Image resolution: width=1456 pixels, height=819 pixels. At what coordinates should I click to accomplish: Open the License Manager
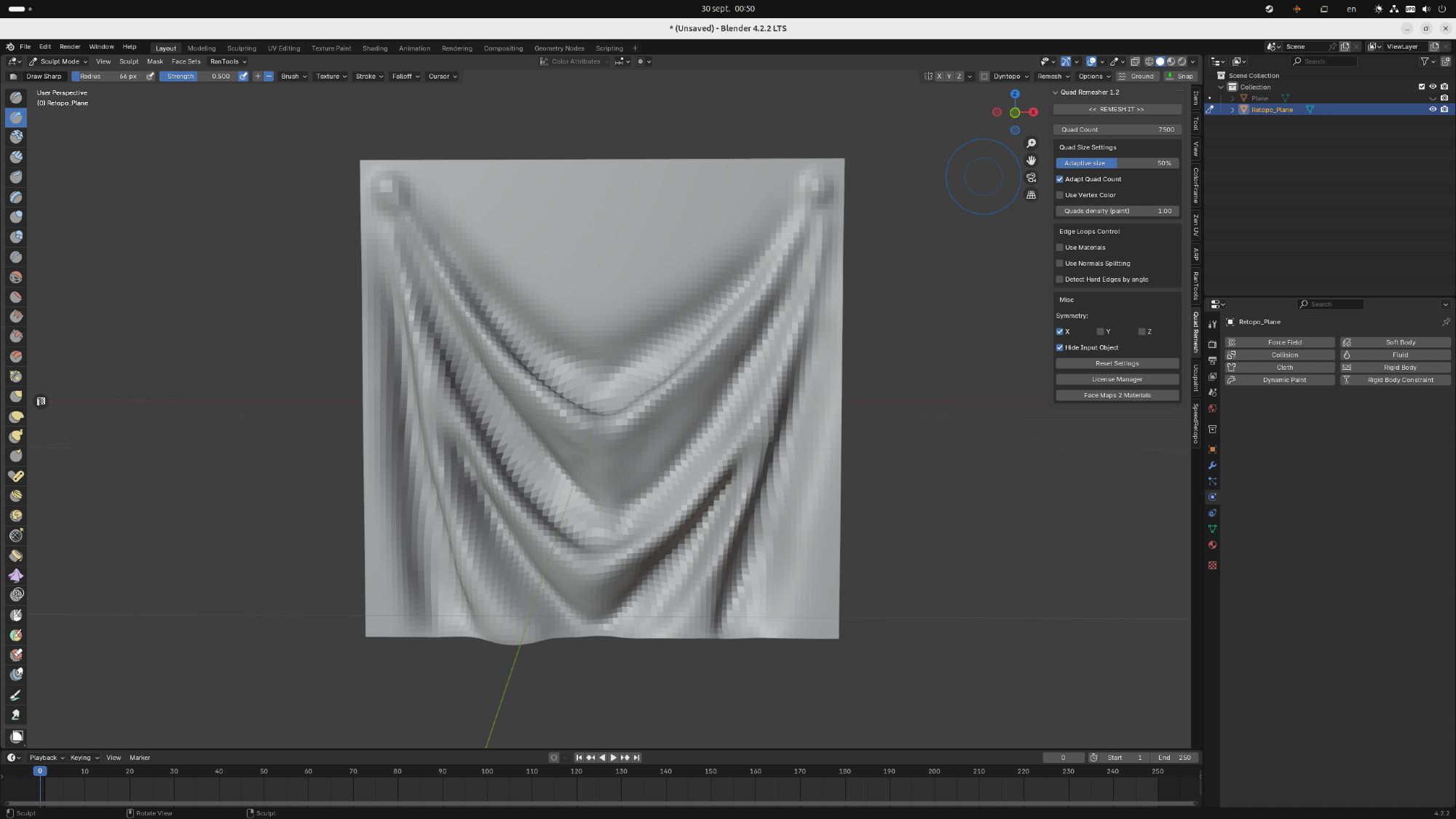coord(1117,379)
